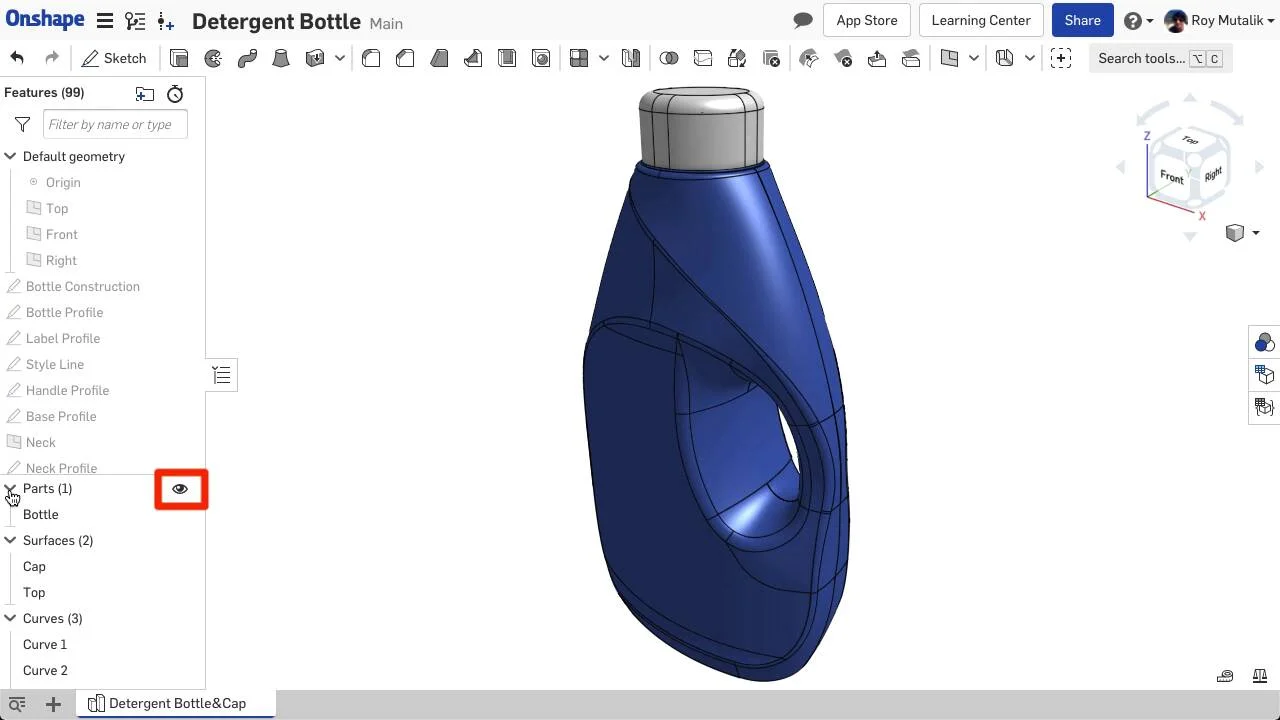This screenshot has width=1280, height=720.
Task: Select the Sweep tool icon
Action: coord(247,58)
